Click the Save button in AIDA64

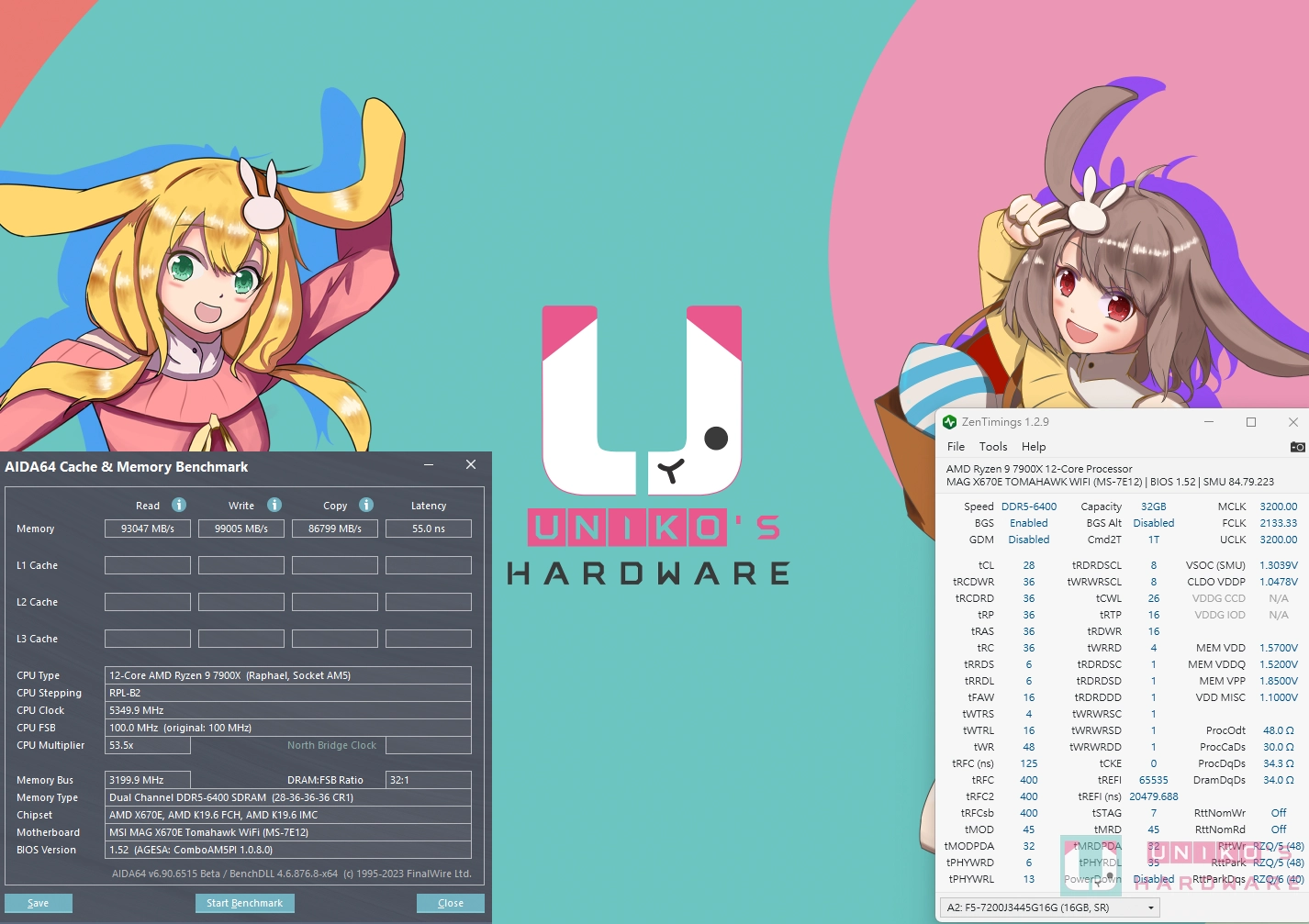[39, 903]
